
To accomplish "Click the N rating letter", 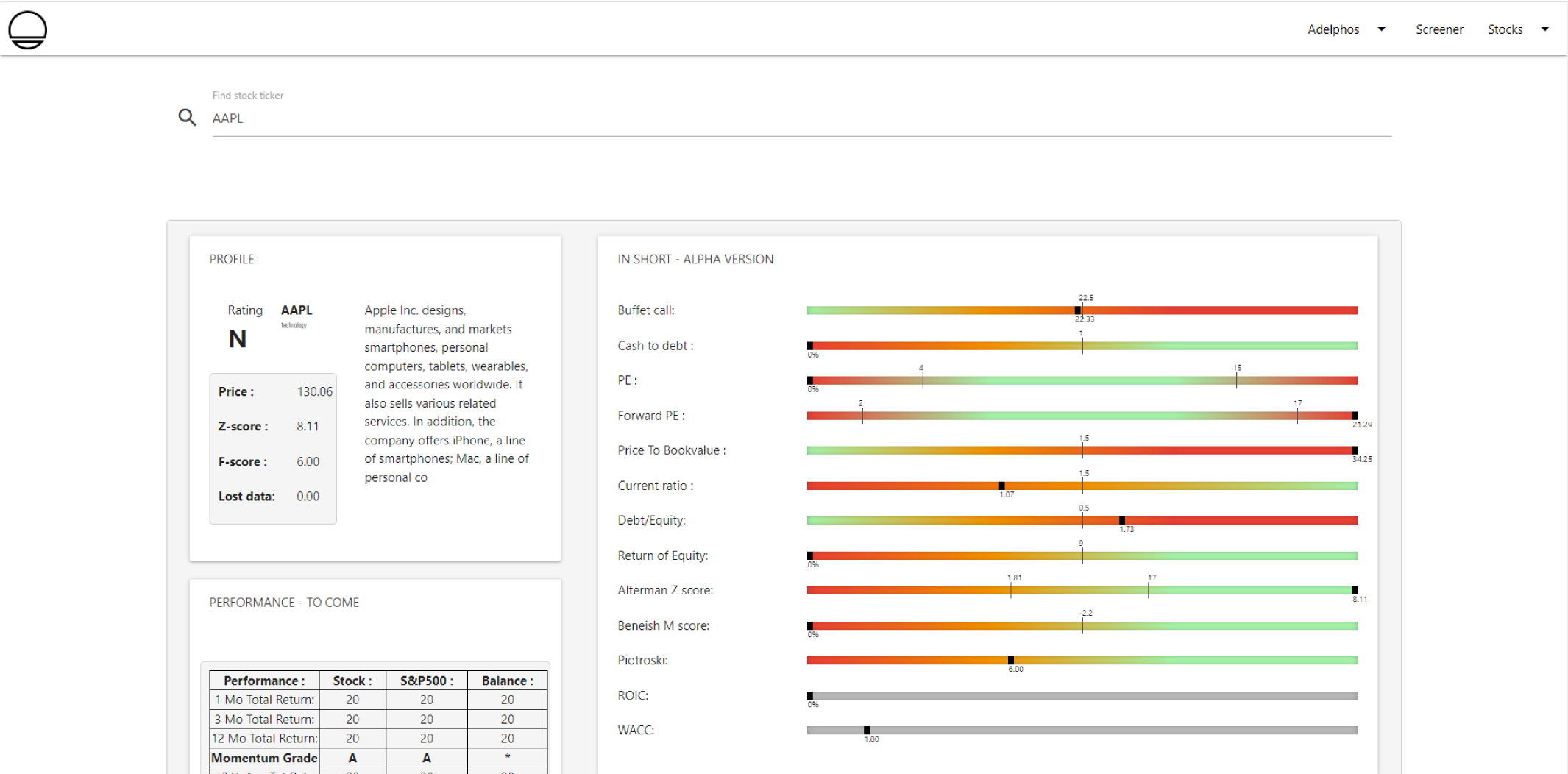I will coord(237,339).
